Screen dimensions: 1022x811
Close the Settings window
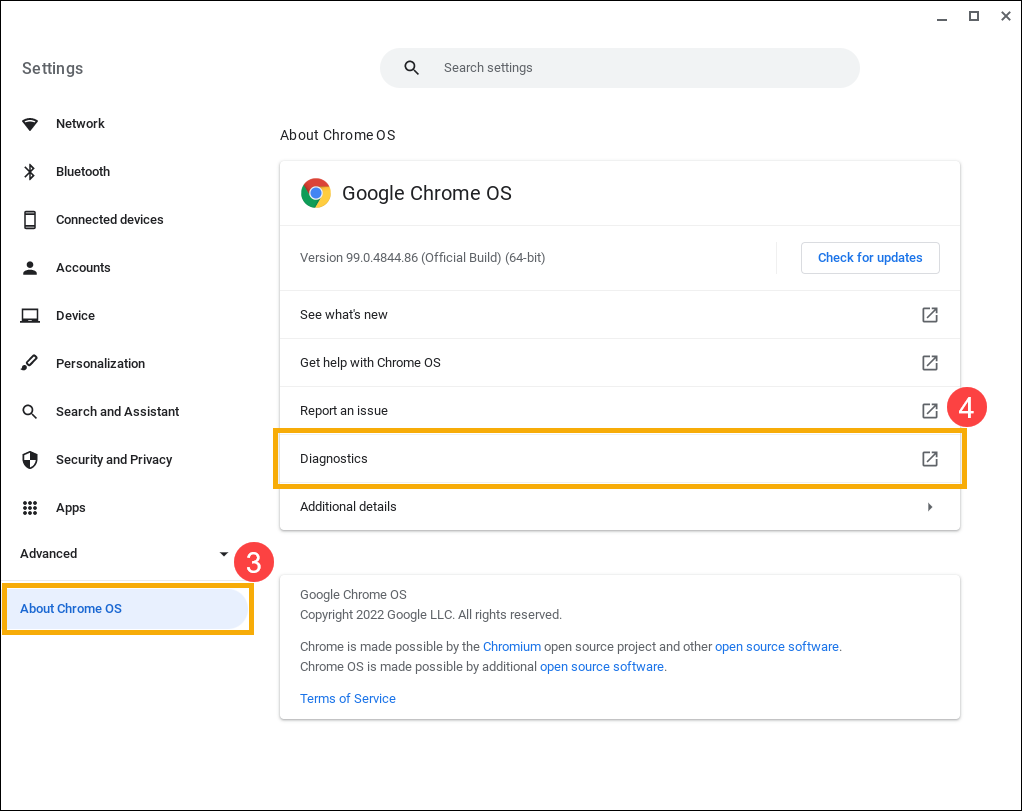coord(1006,16)
